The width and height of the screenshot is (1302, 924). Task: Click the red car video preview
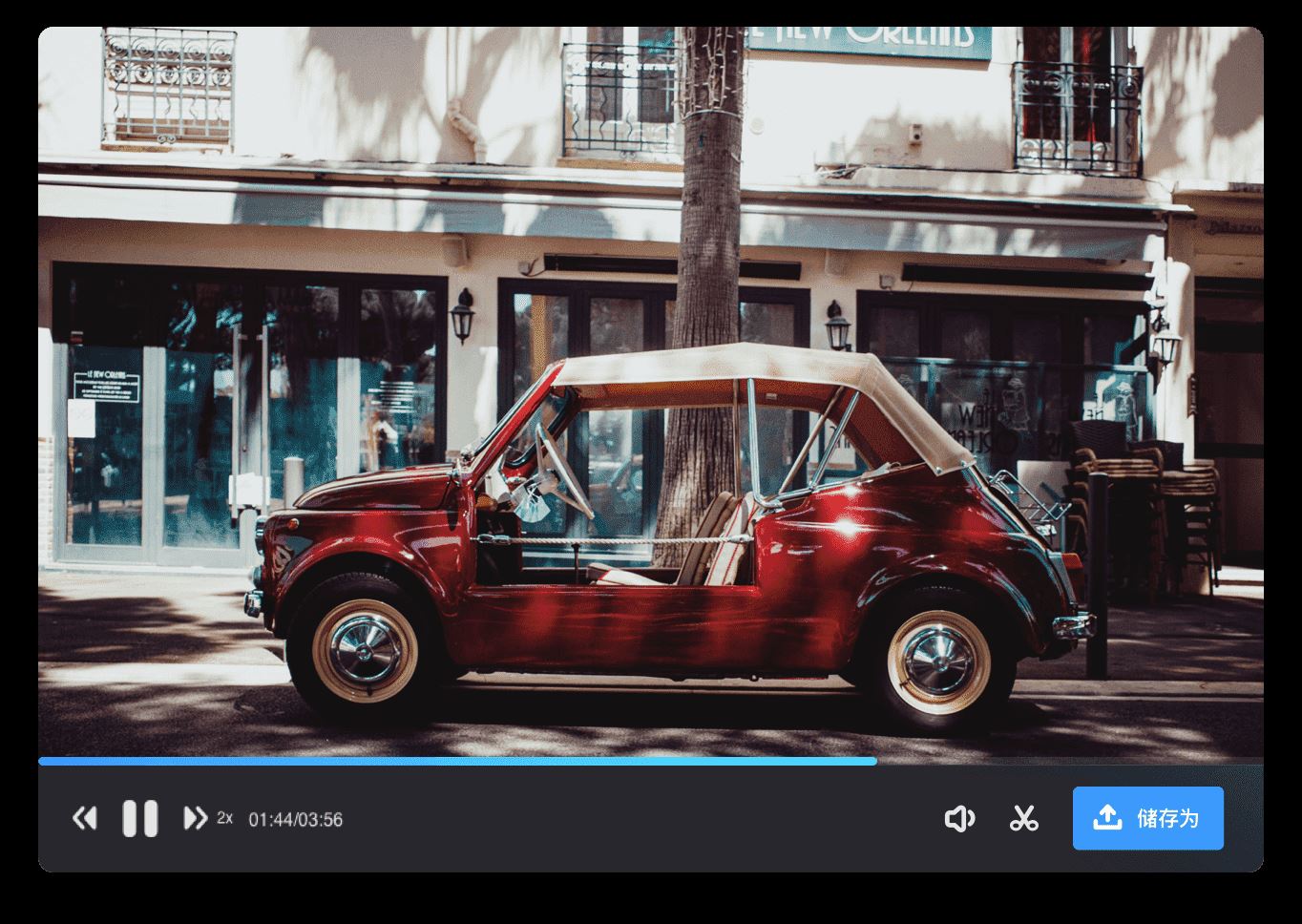tap(651, 391)
